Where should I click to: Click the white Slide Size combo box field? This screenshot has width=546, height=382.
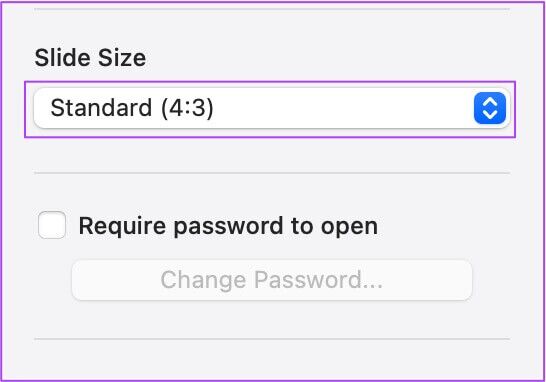272,108
